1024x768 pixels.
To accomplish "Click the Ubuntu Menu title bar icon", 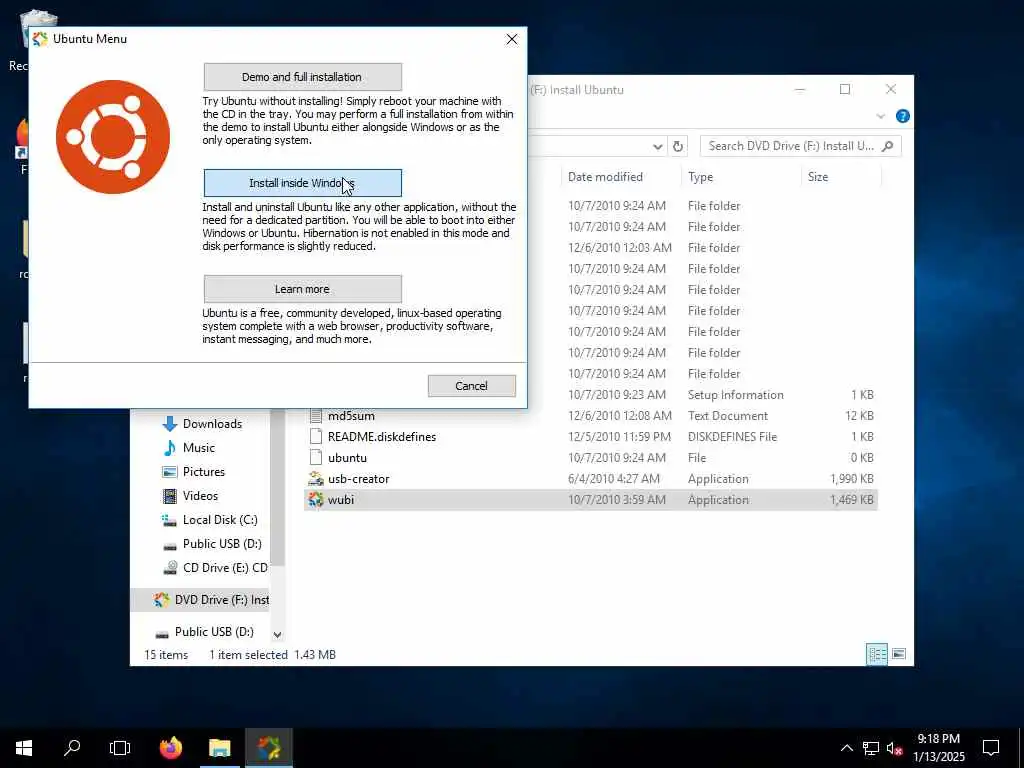I will (x=40, y=39).
